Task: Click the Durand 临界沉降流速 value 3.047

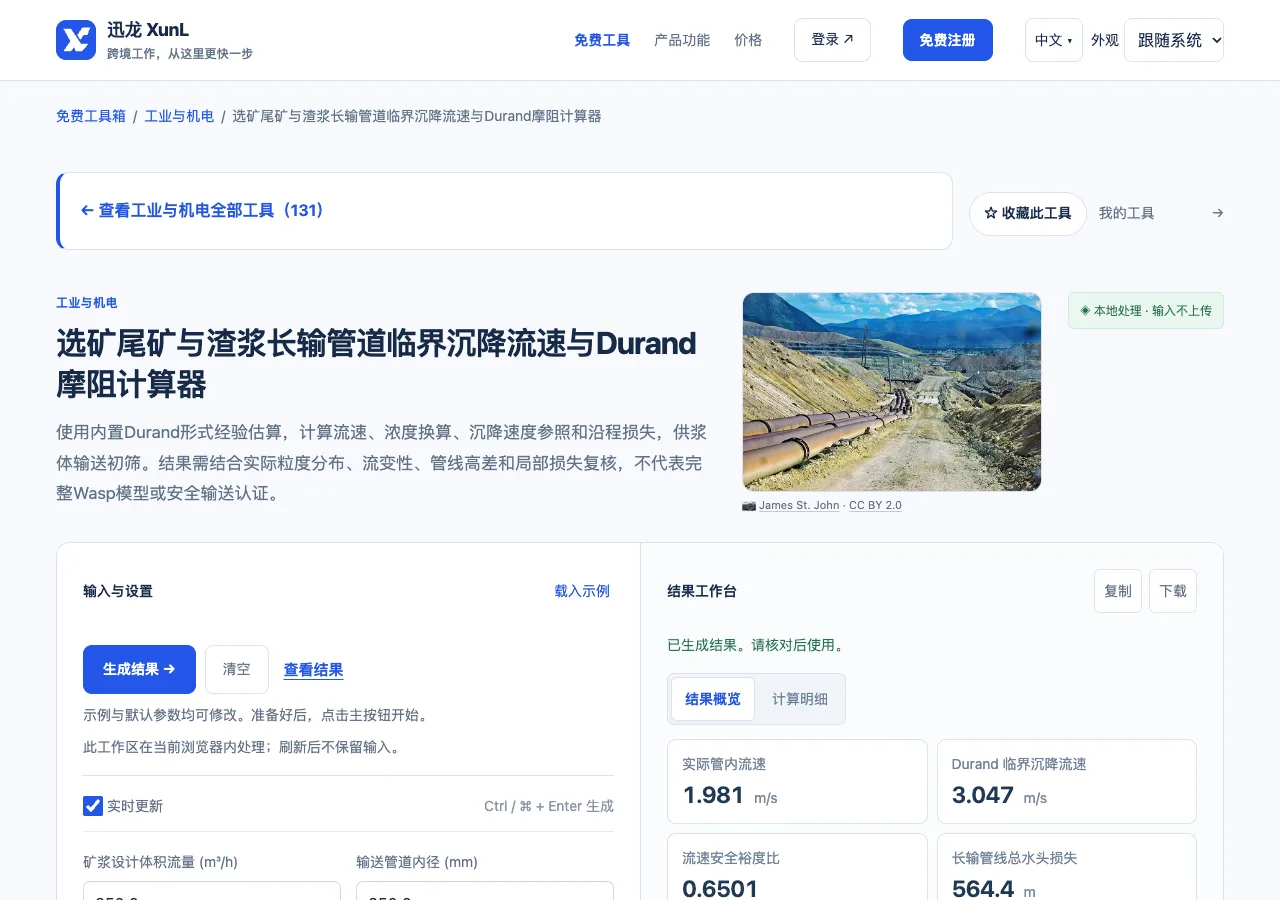Action: pos(983,796)
